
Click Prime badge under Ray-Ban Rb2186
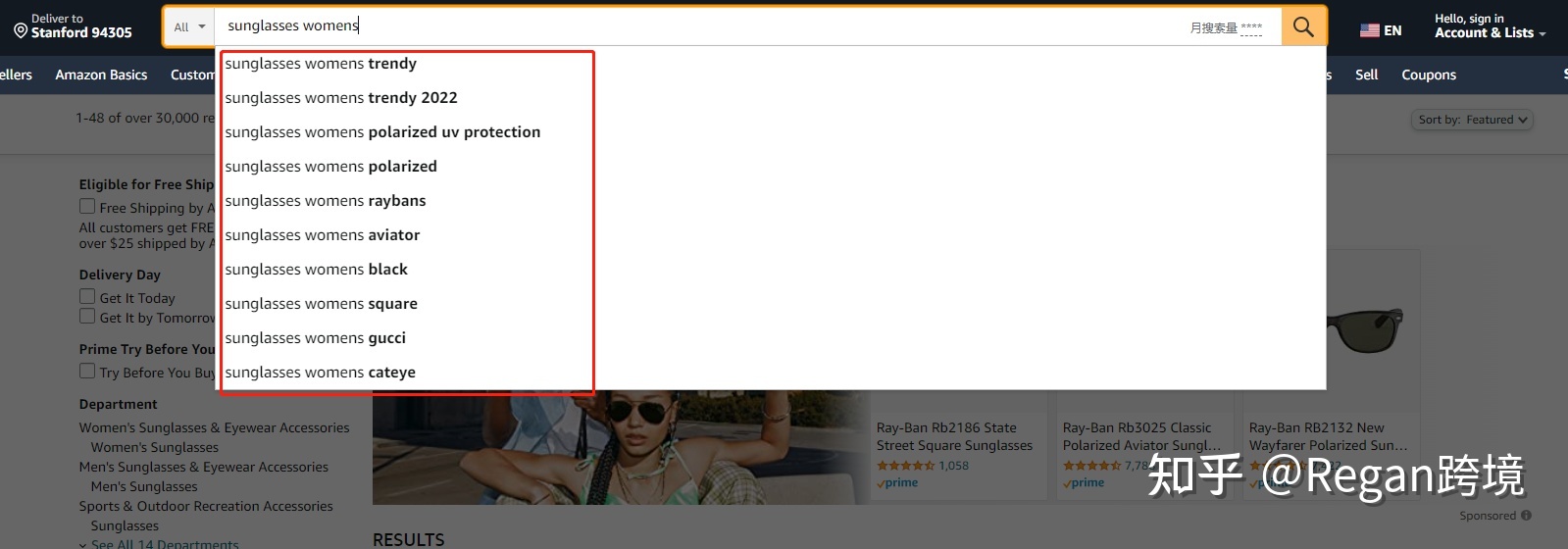pyautogui.click(x=897, y=483)
